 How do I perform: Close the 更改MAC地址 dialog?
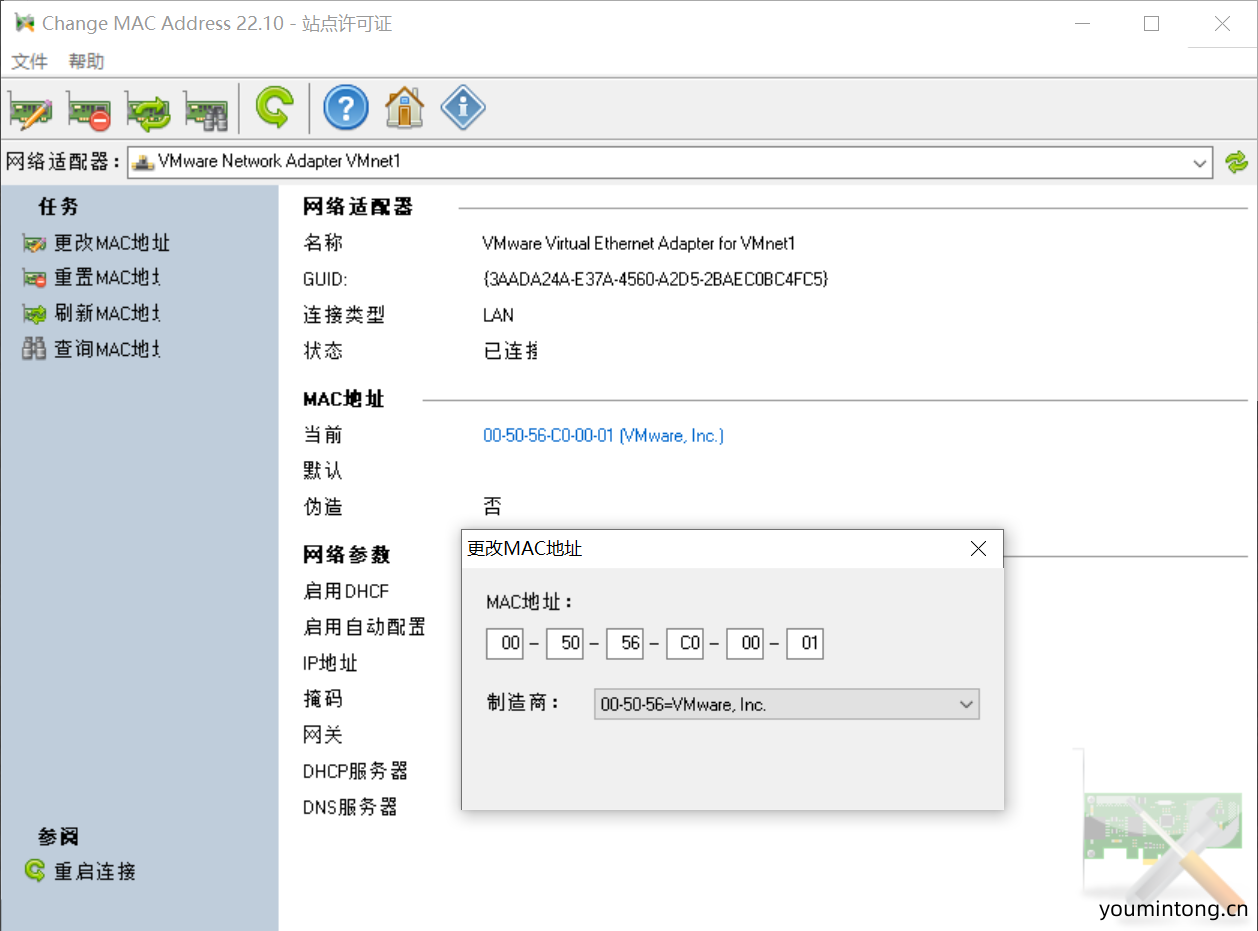978,549
